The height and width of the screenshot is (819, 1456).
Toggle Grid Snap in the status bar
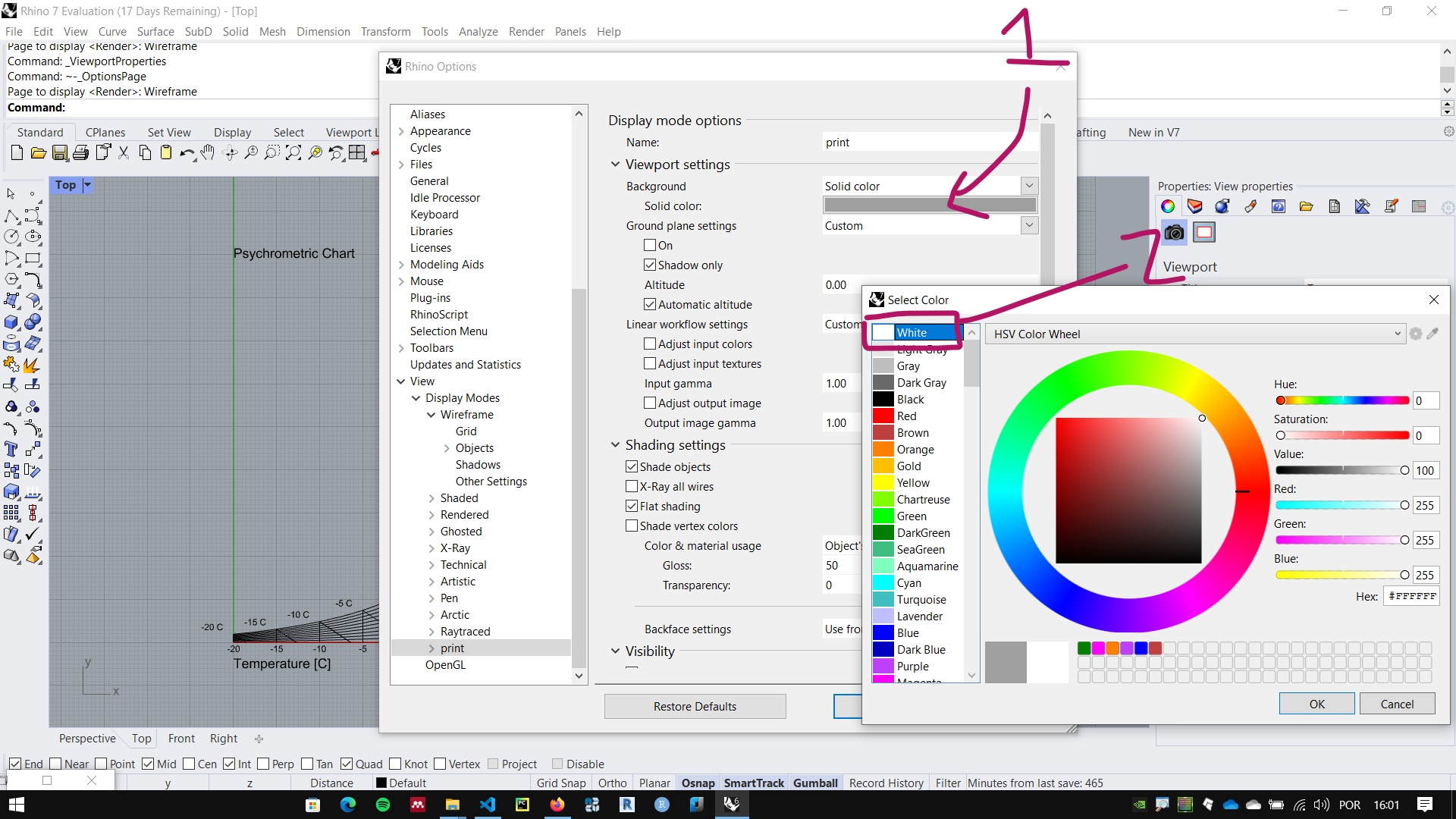(561, 783)
